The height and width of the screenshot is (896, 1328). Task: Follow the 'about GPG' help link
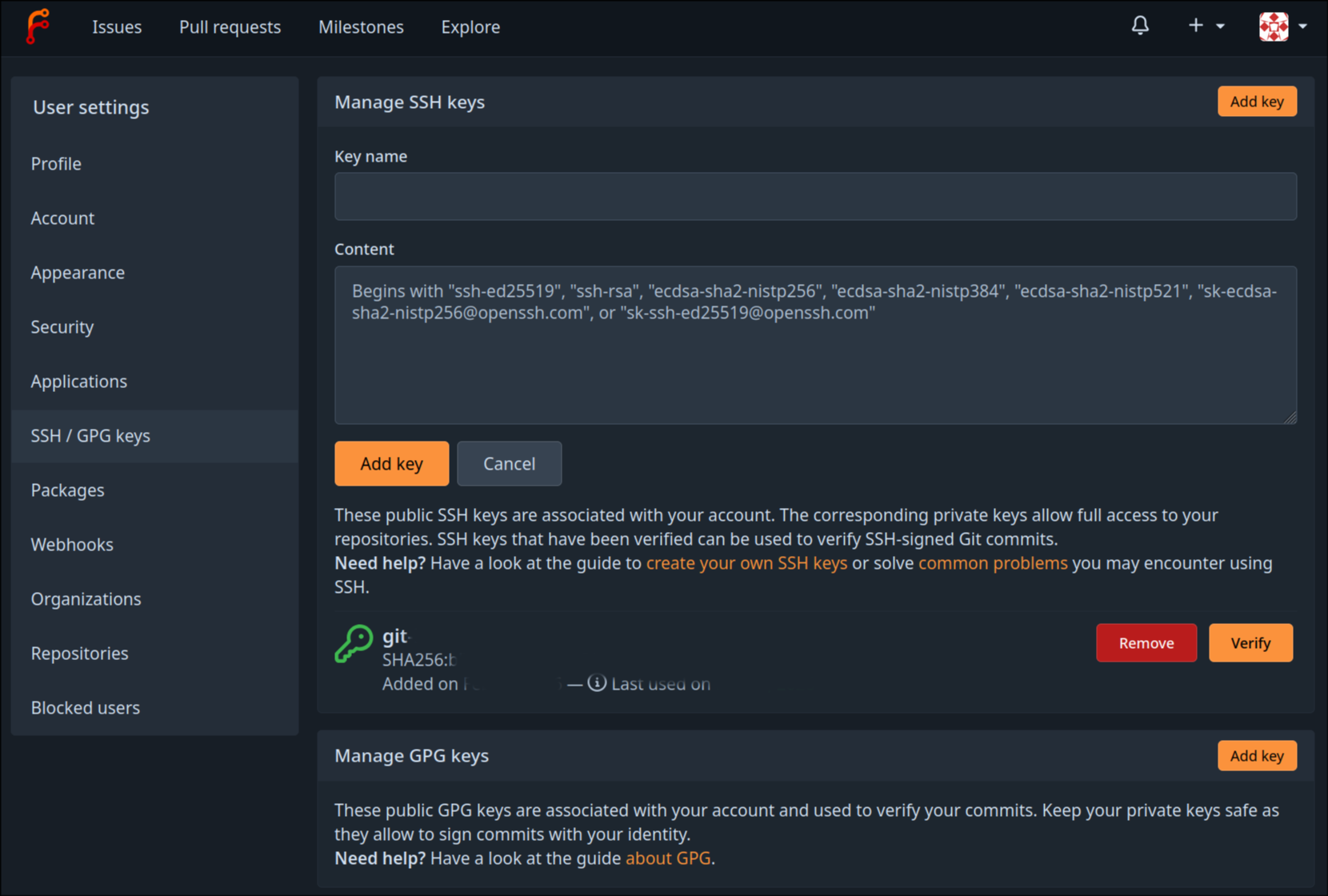point(667,858)
